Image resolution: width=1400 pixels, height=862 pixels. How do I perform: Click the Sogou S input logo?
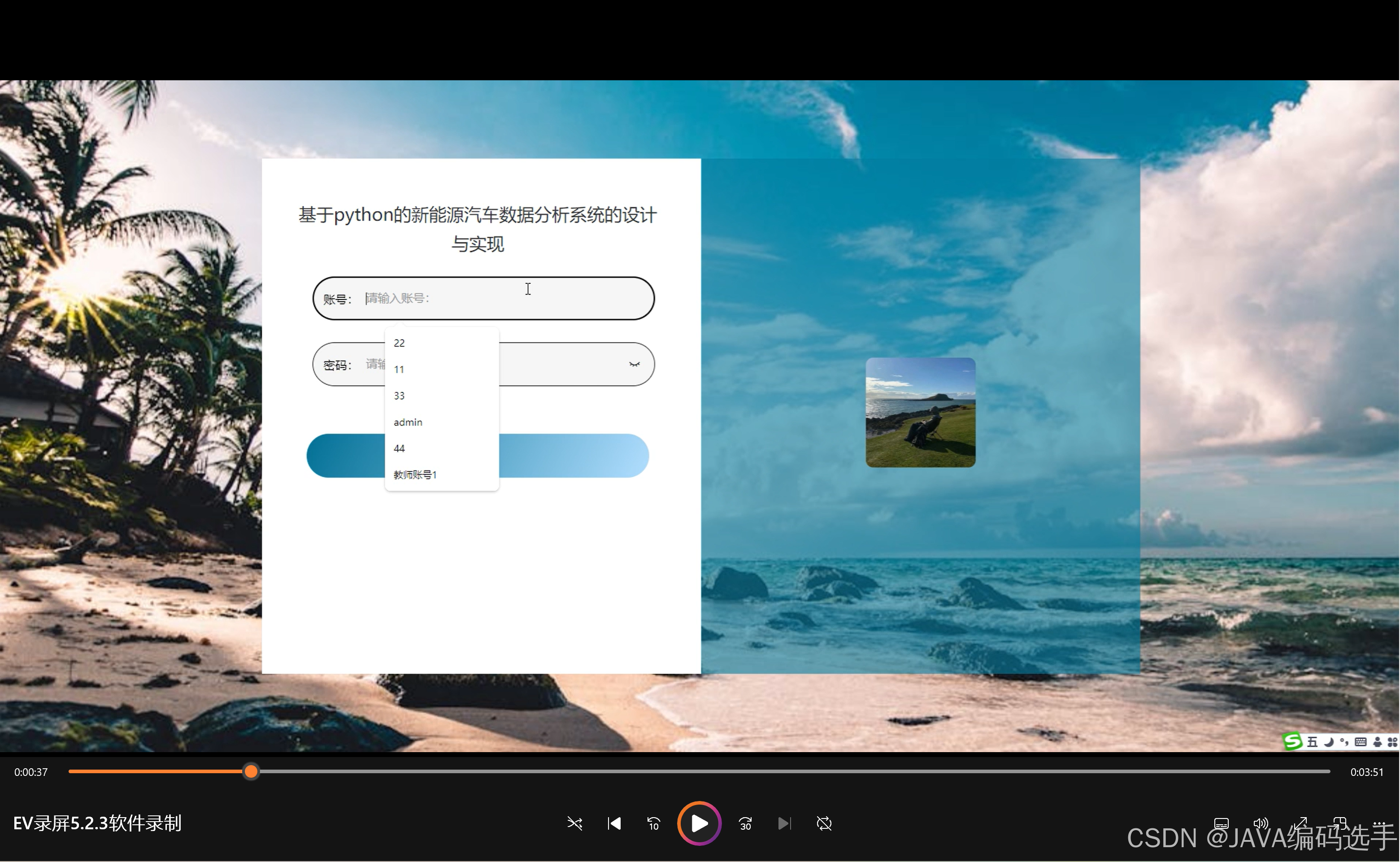point(1292,741)
